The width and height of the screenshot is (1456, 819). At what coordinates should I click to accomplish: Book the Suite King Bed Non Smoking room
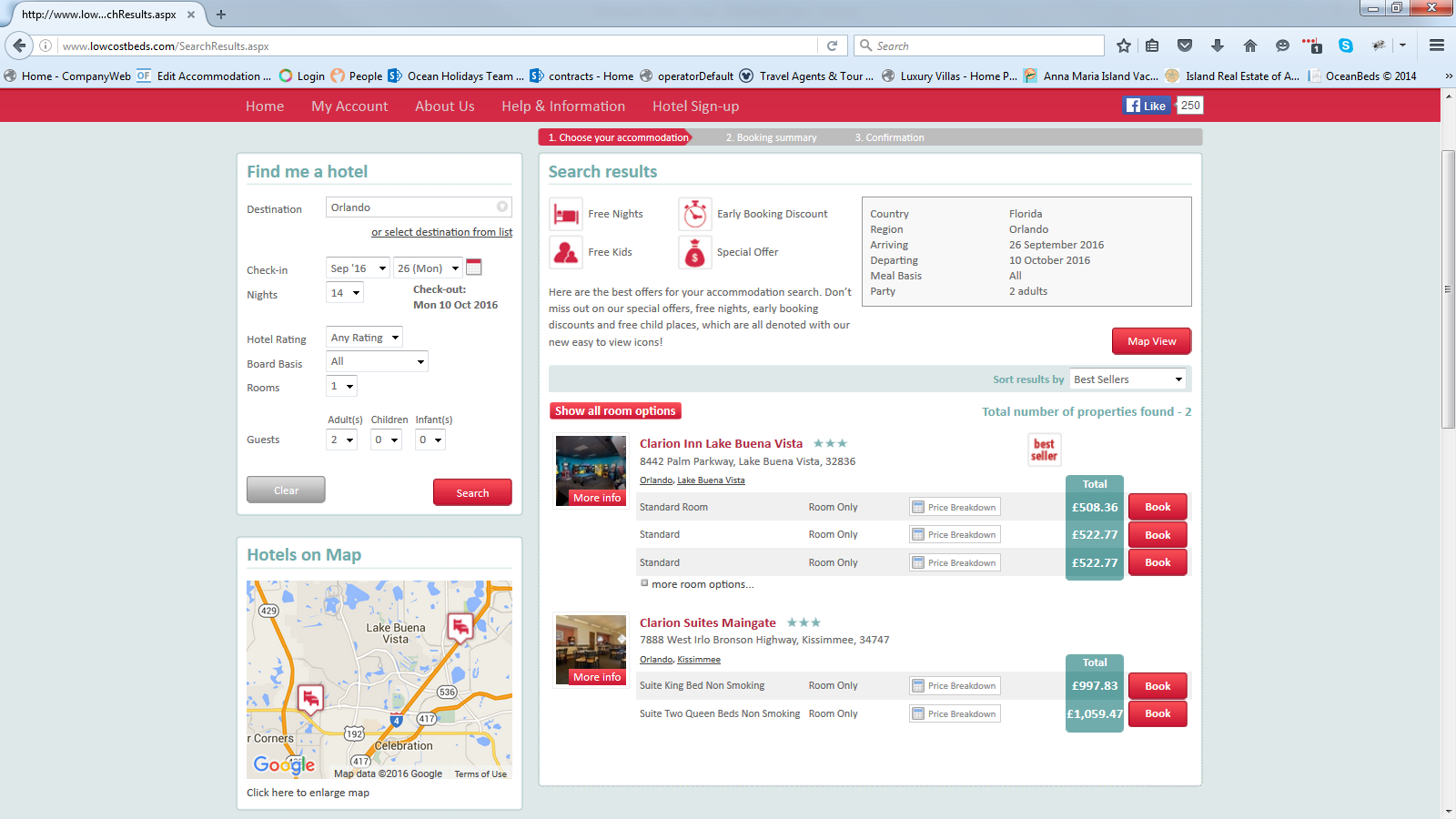1158,686
